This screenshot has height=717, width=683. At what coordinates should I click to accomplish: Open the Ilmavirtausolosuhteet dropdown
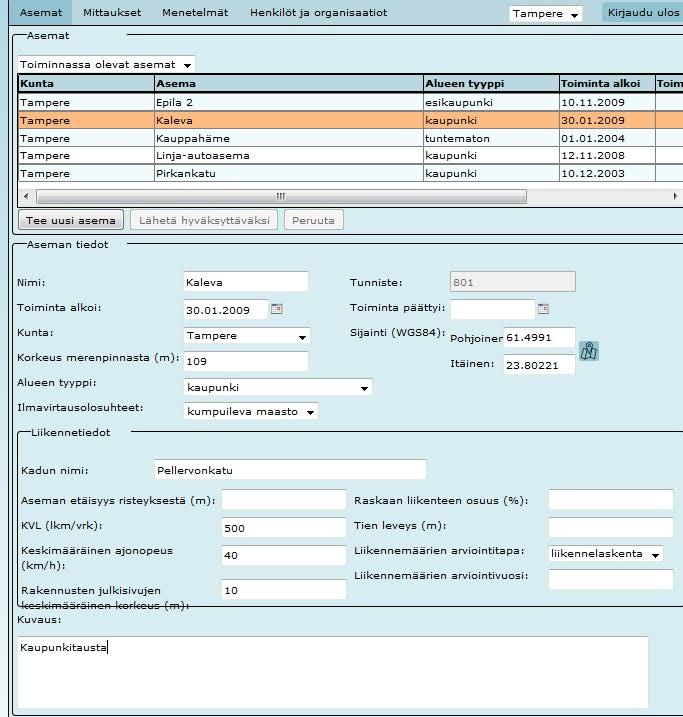click(x=251, y=412)
